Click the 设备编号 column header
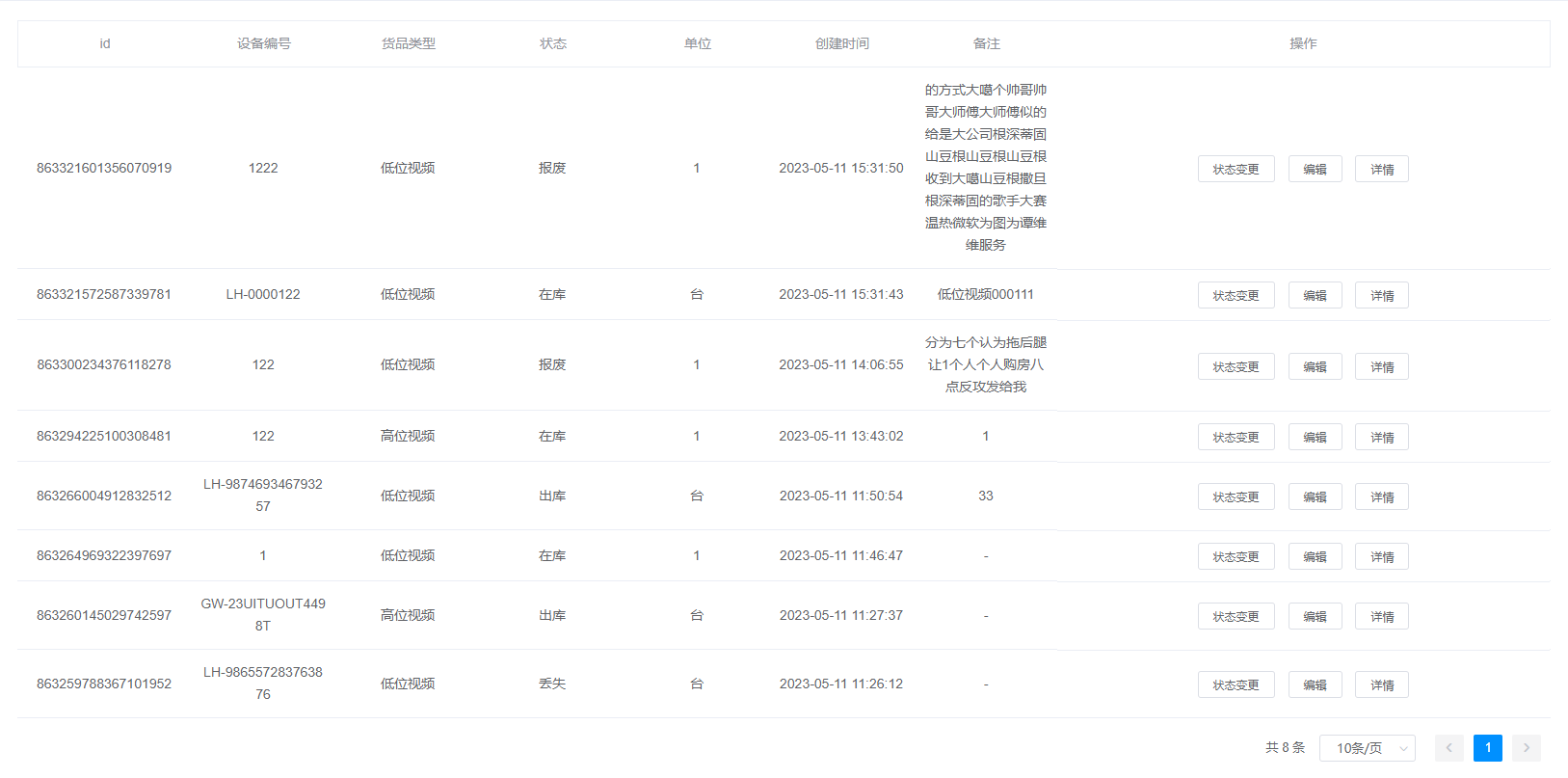 pyautogui.click(x=263, y=43)
